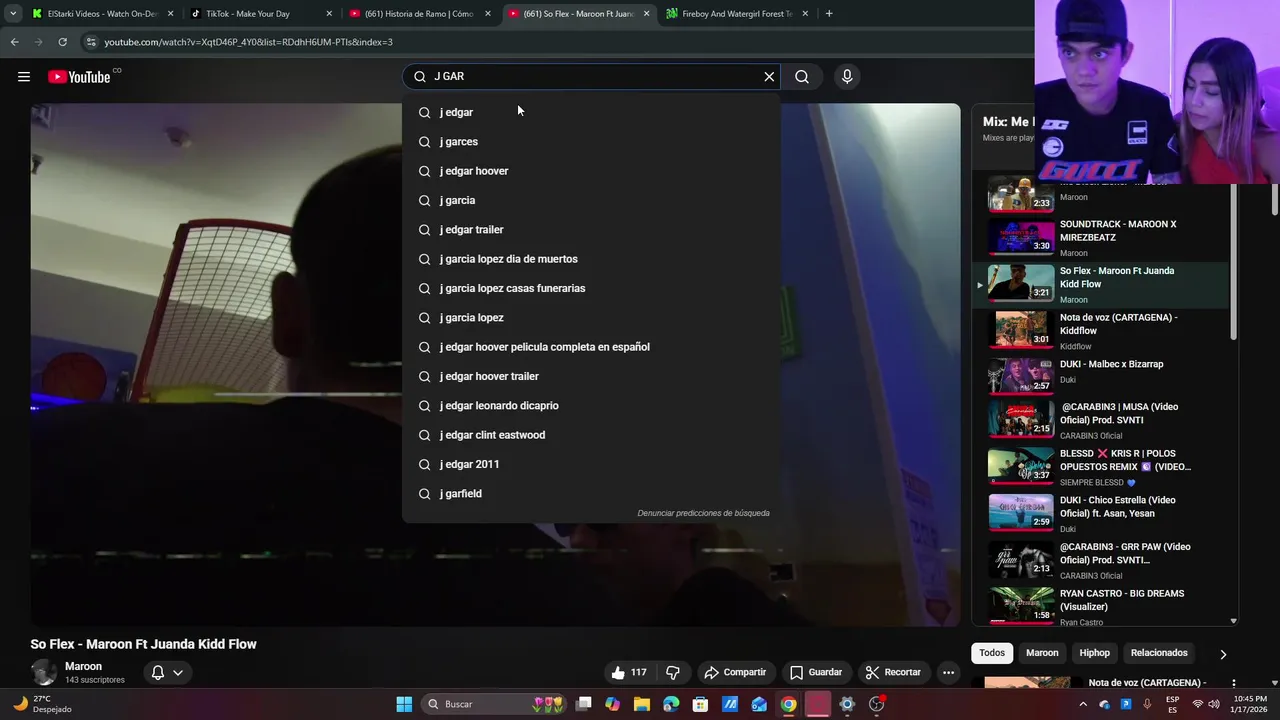This screenshot has width=1280, height=720.
Task: Like the video with thumbs up
Action: (x=628, y=672)
